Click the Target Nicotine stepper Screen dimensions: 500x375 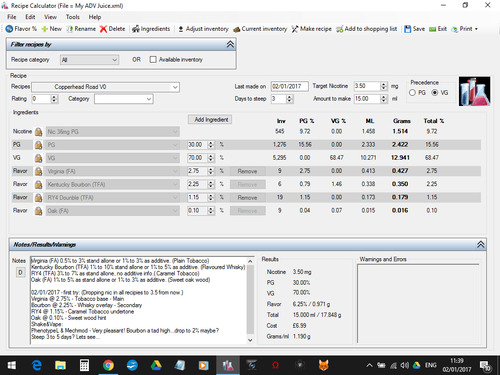[x=384, y=86]
